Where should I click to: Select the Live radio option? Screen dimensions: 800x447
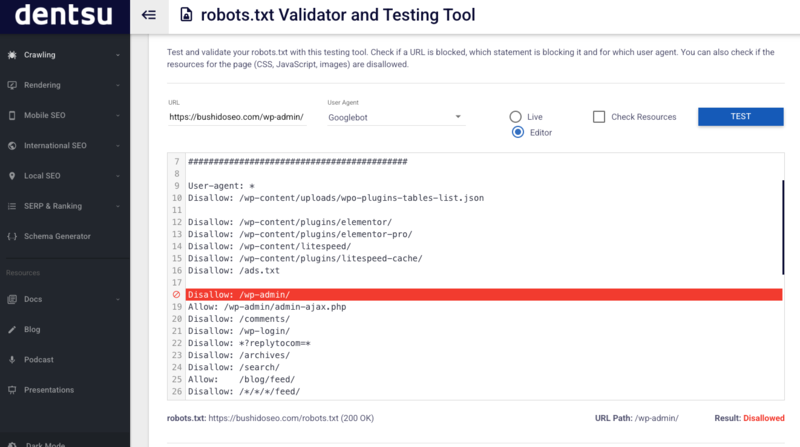coord(515,117)
